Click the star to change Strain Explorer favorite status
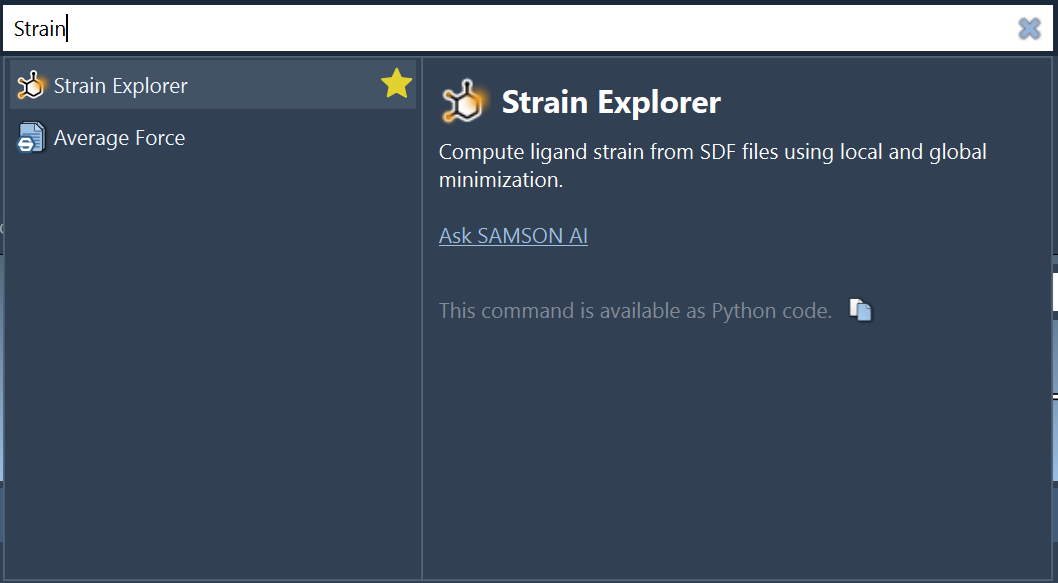 point(396,84)
